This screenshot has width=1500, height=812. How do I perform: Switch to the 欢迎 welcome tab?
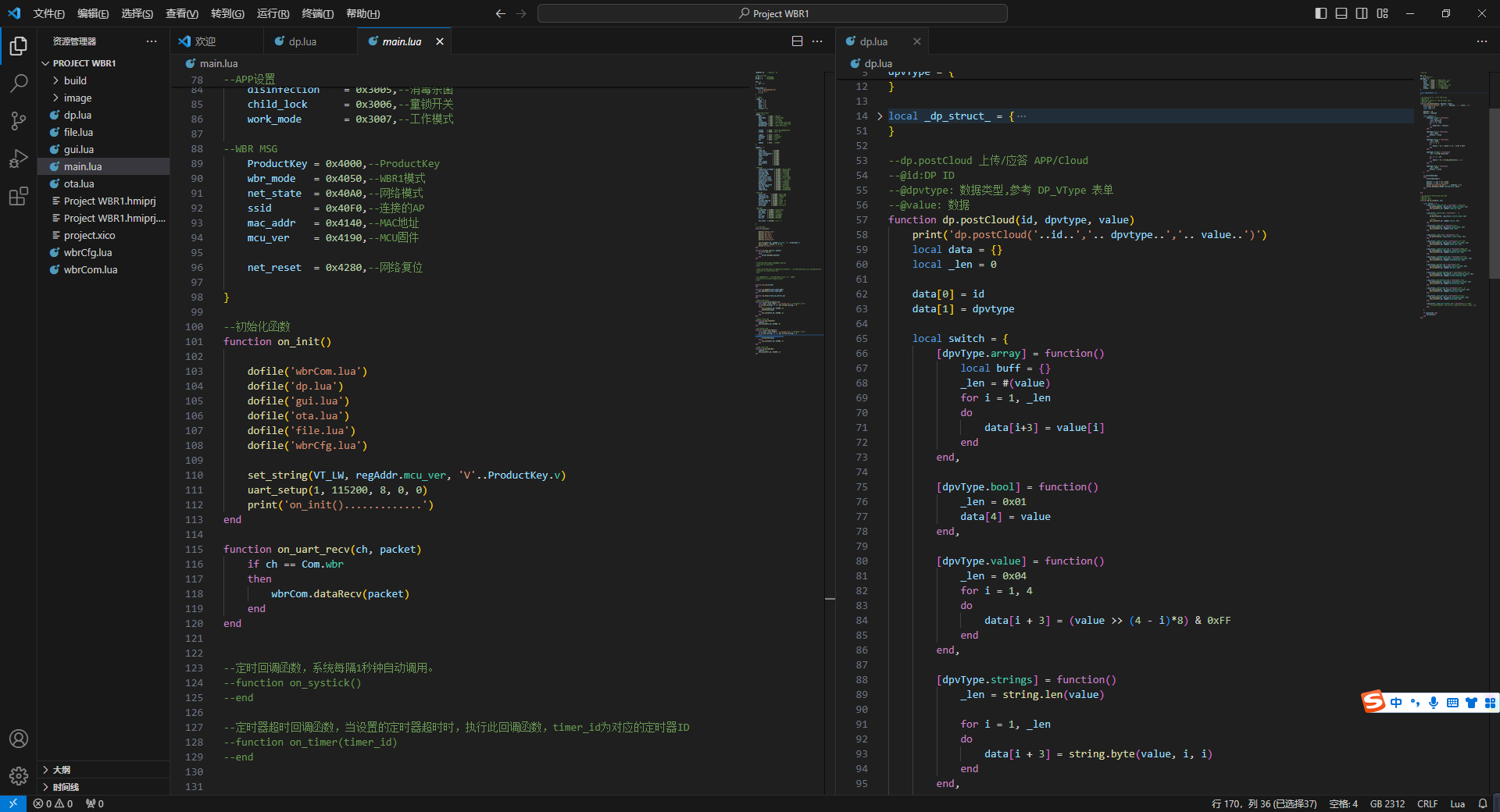pos(218,41)
